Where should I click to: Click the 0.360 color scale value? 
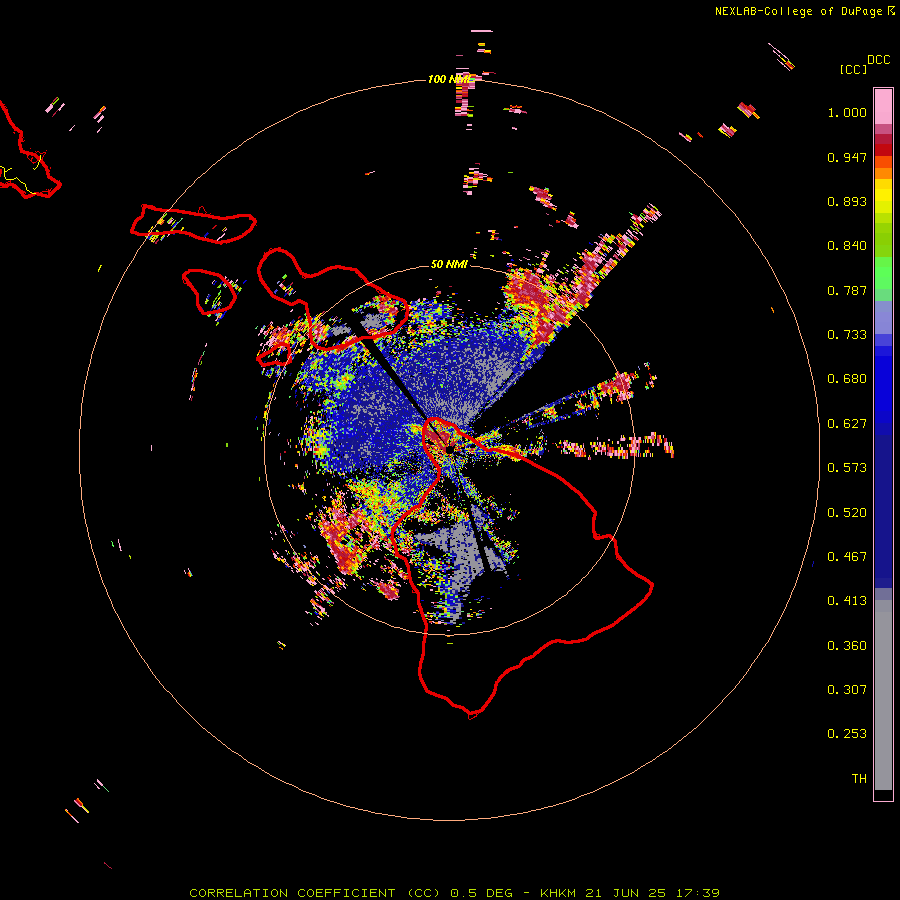(x=847, y=646)
